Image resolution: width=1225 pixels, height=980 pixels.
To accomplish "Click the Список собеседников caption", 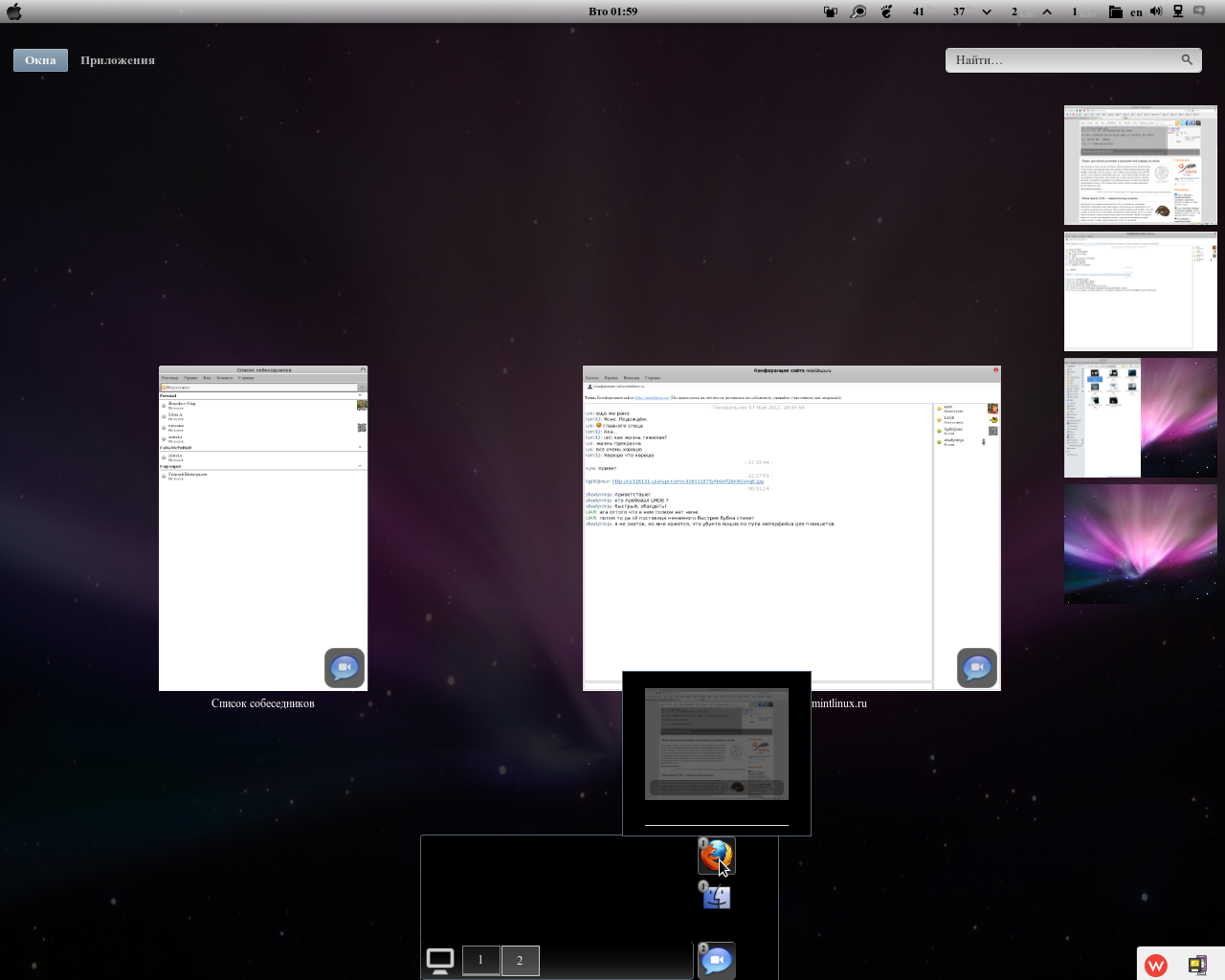I will coord(263,703).
